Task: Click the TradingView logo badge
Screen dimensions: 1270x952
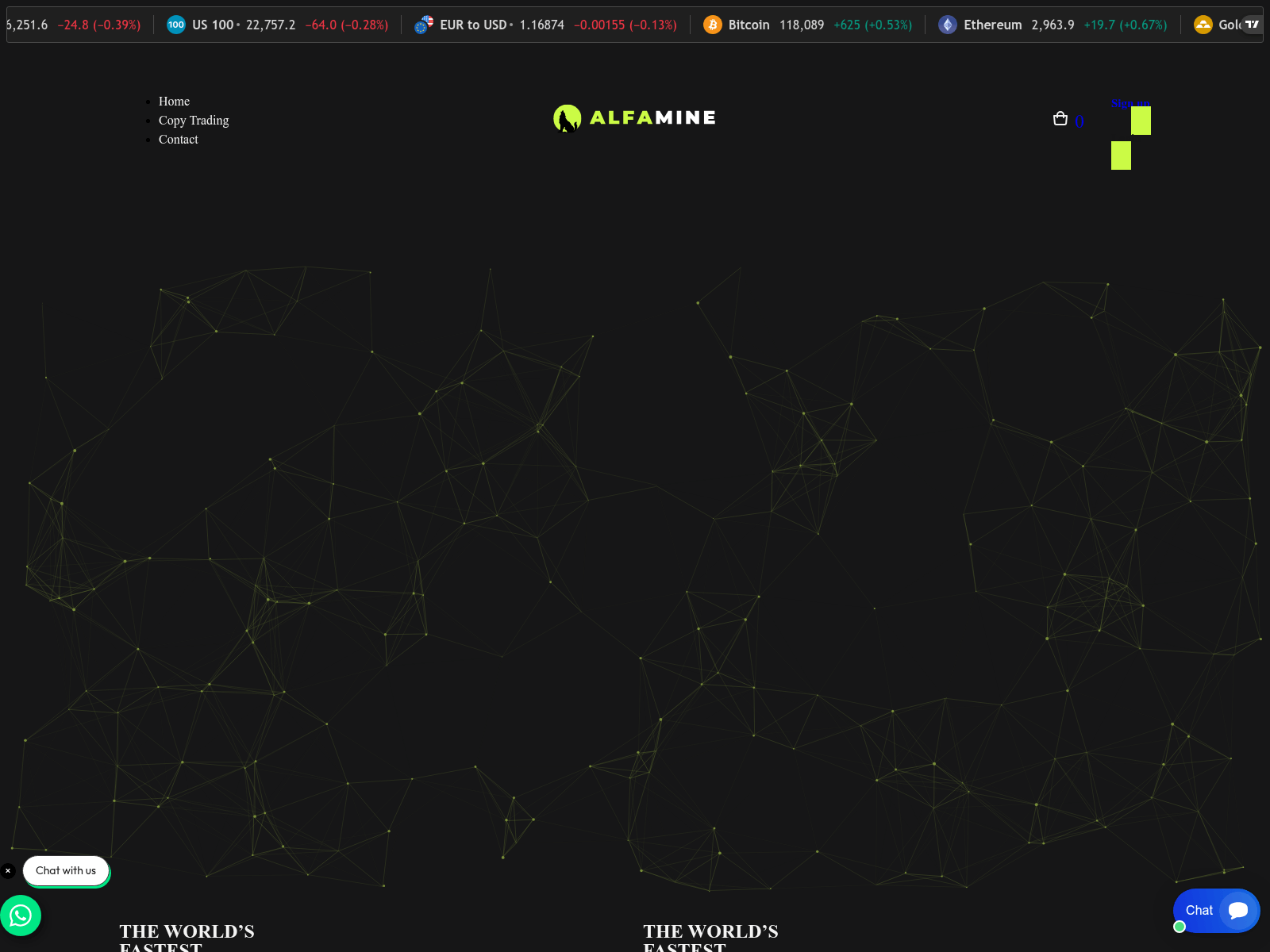Action: tap(1252, 25)
